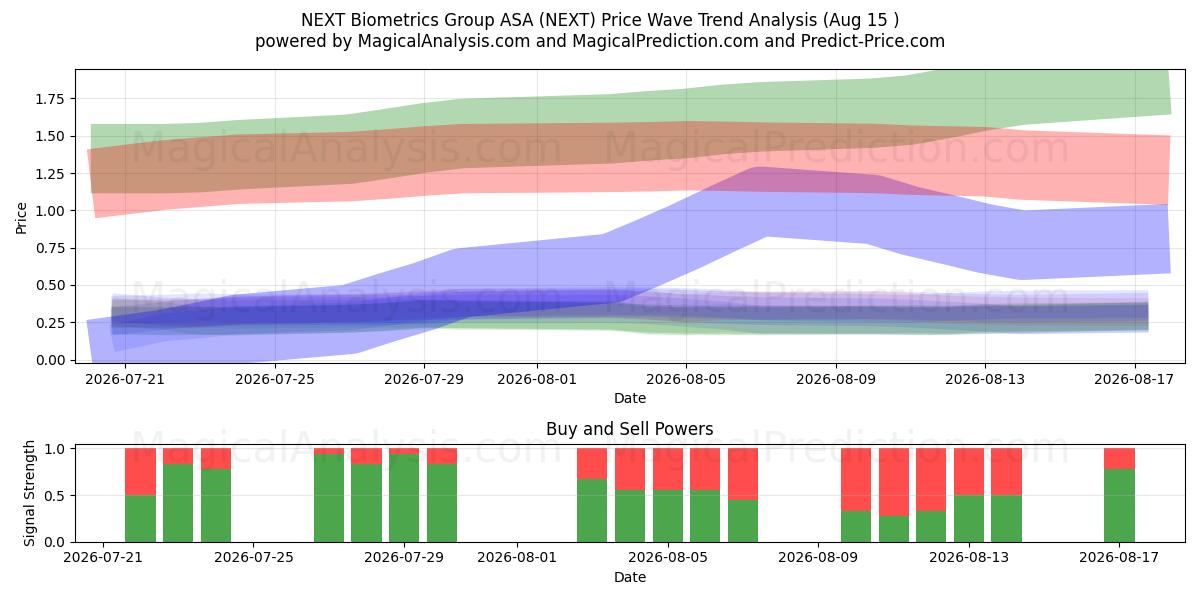This screenshot has height=600, width=1200.
Task: Click the 2026-07-21 date label under the price chart
Action: coord(125,380)
